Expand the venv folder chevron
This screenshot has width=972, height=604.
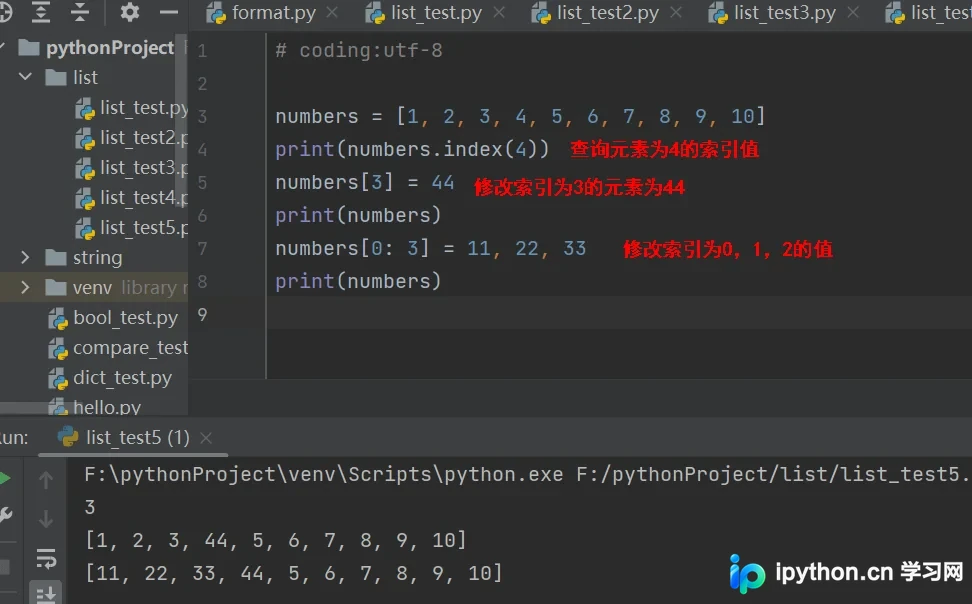tap(25, 288)
